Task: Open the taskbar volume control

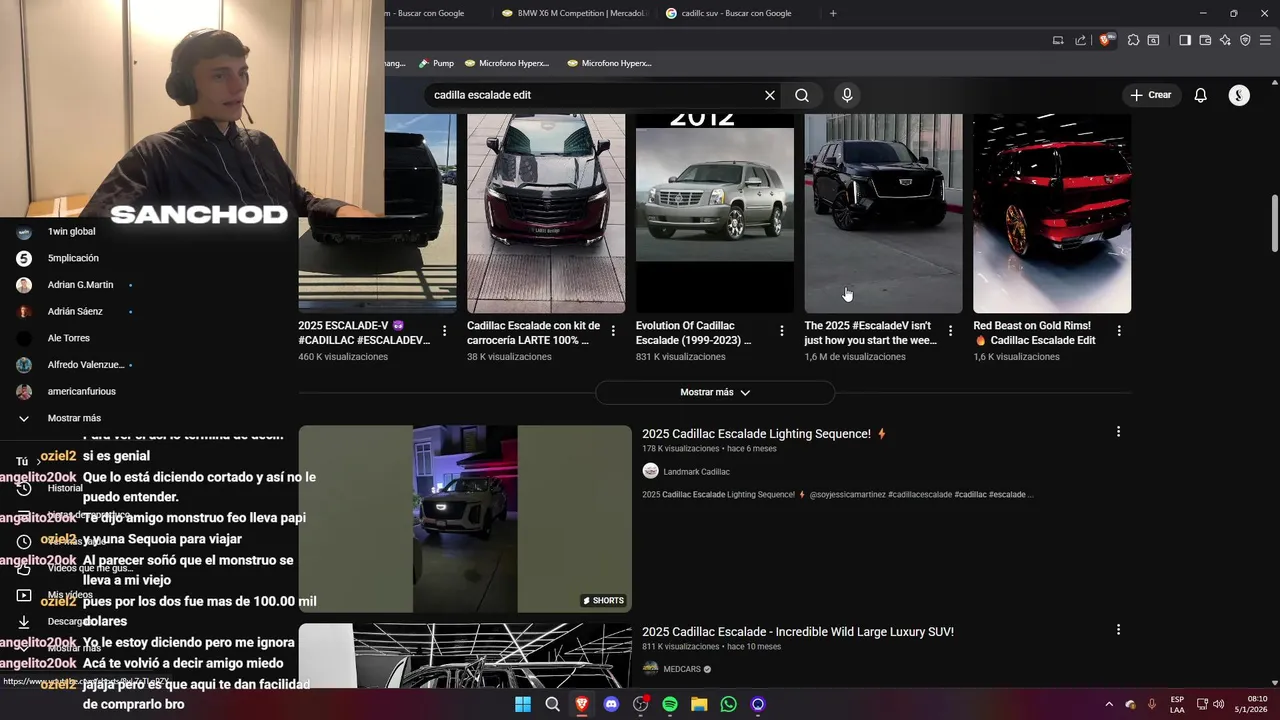Action: (1218, 704)
